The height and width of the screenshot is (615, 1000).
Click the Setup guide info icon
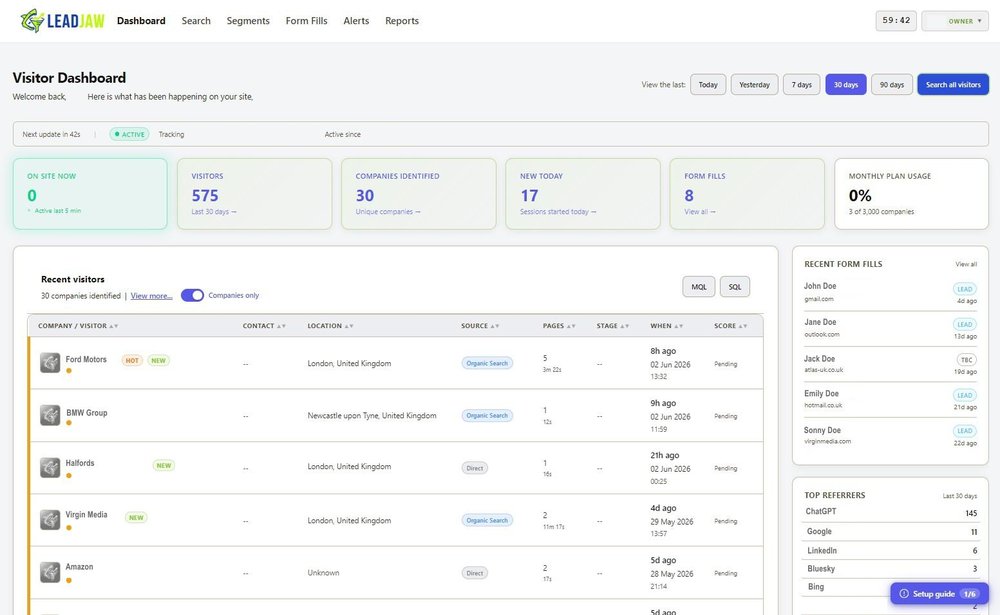[x=904, y=594]
